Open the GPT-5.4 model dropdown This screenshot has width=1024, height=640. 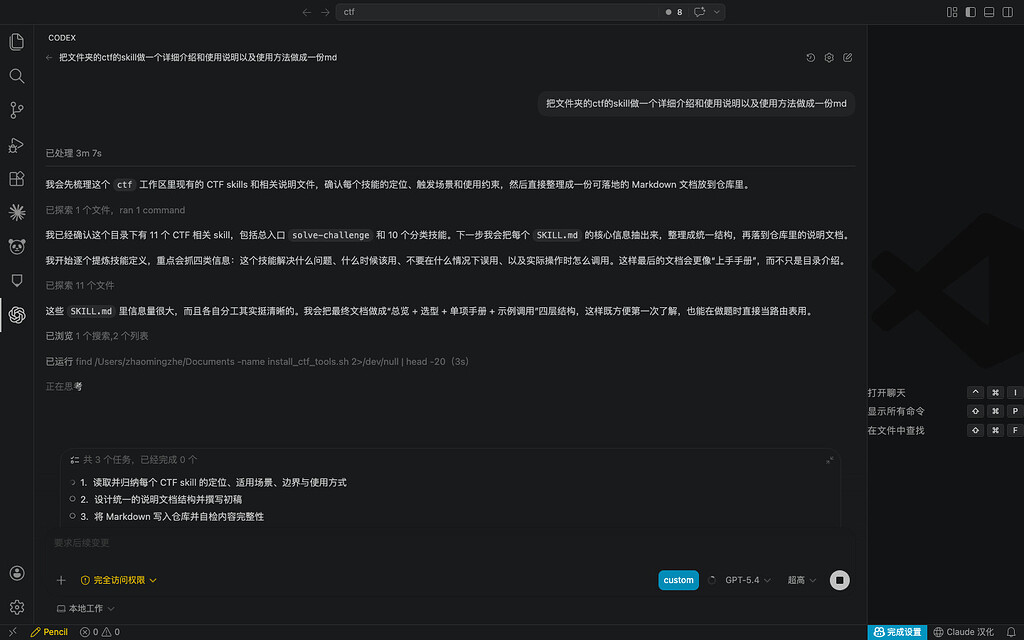point(747,580)
